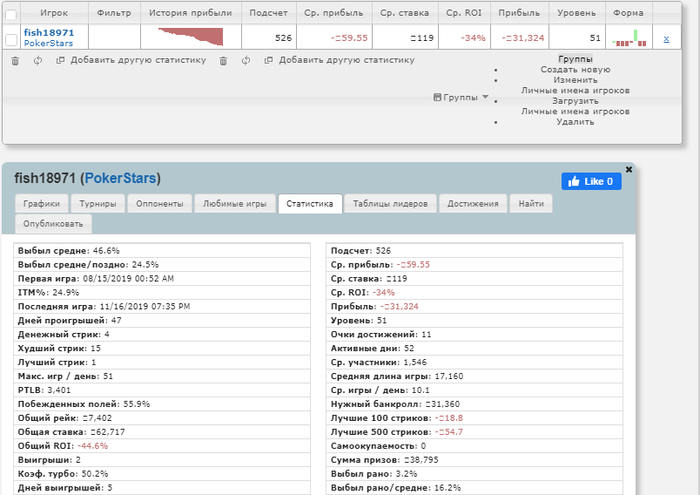Sort by the Подсчет column header
The width and height of the screenshot is (700, 495).
point(268,13)
